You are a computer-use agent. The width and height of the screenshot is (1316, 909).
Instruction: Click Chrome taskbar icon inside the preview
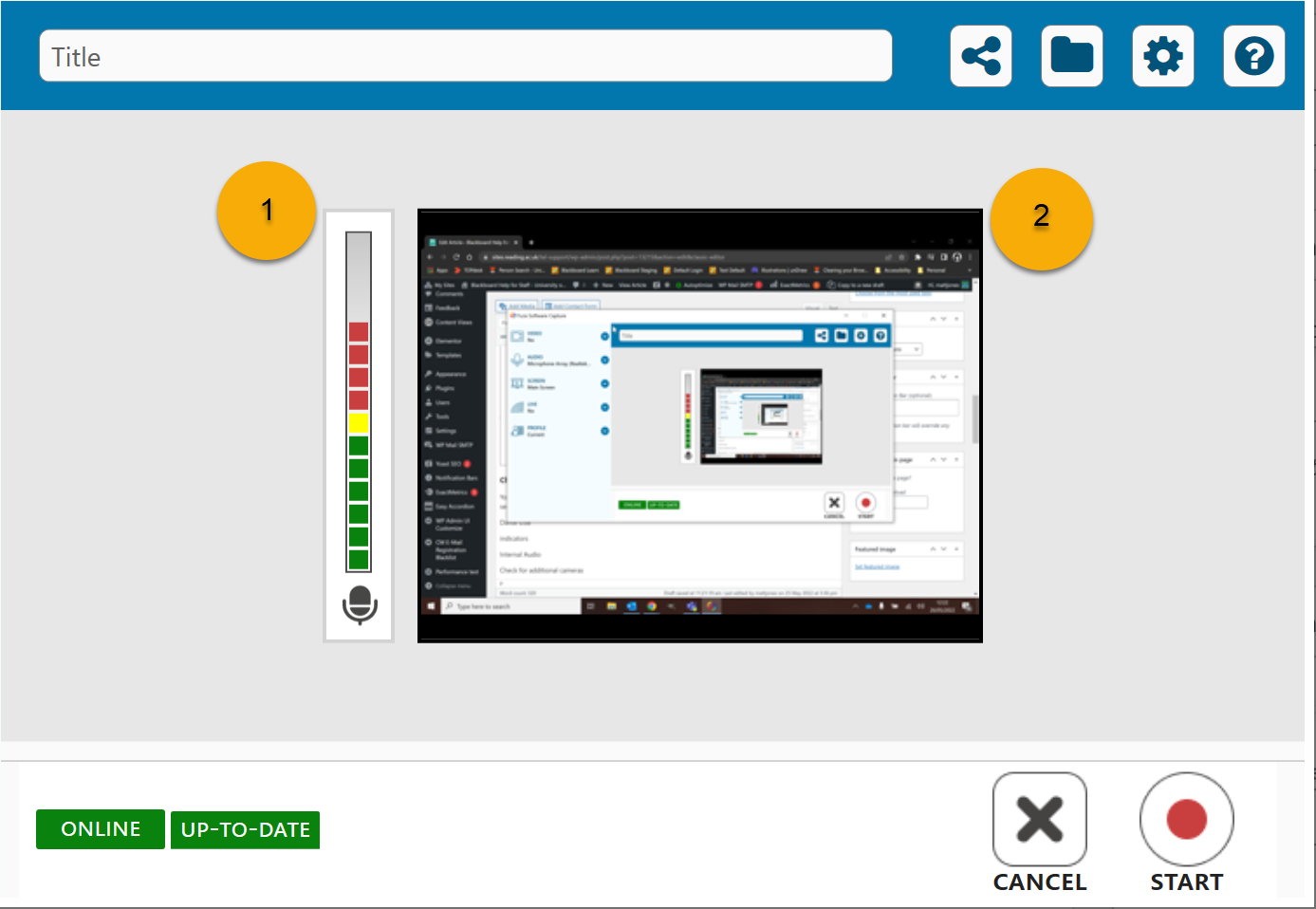click(652, 606)
